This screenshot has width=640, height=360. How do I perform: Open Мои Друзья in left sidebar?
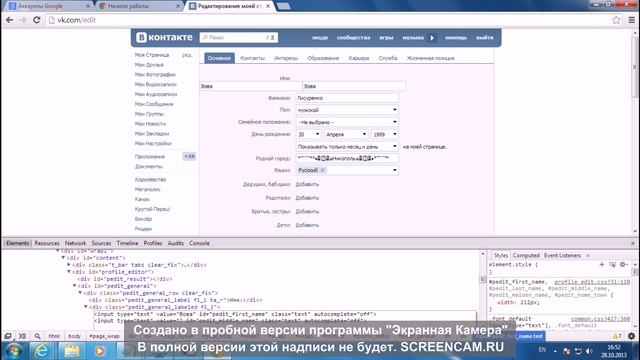[x=149, y=65]
